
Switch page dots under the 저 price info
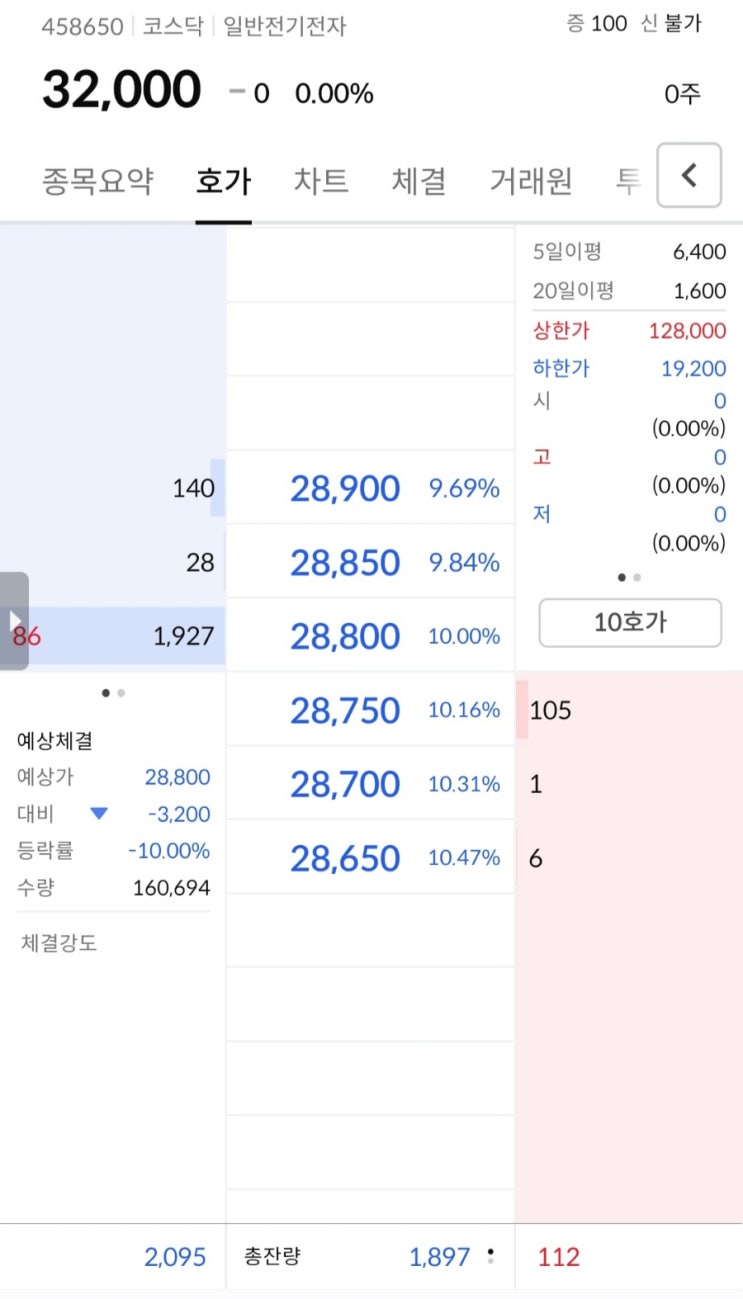click(x=629, y=577)
